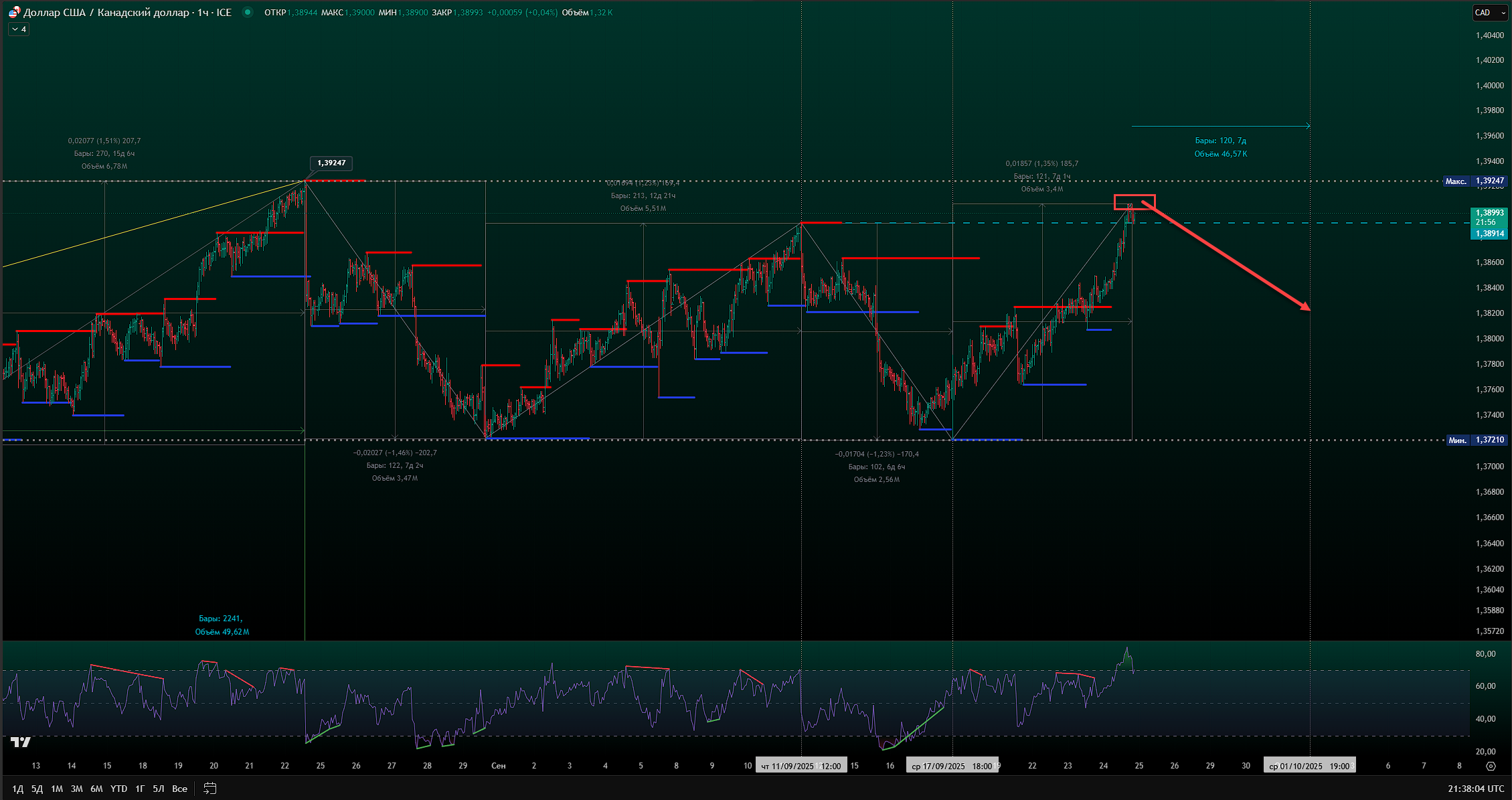
Task: Click the USD/CAD symbol flag icon
Action: [14, 12]
